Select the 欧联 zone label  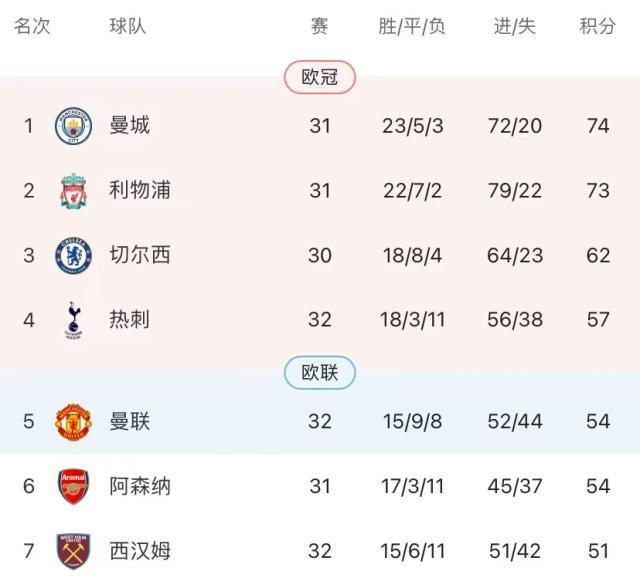point(320,374)
